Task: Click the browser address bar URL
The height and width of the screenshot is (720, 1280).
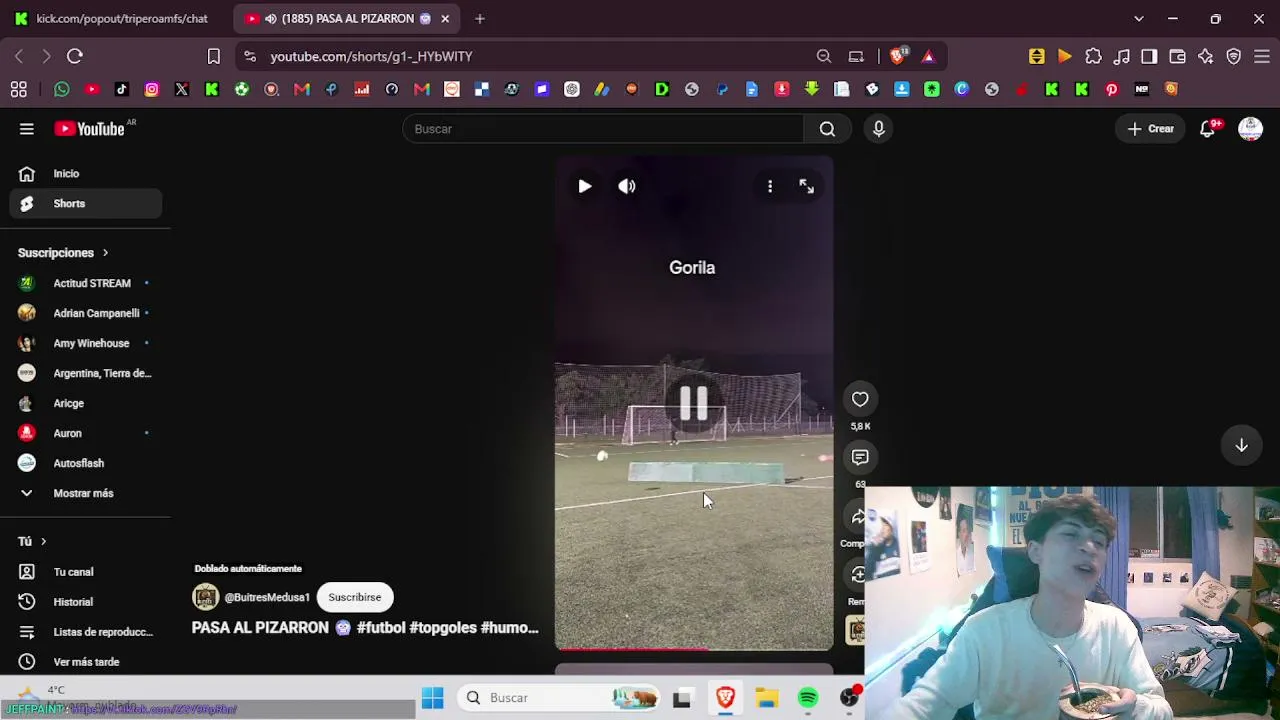Action: coord(371,56)
